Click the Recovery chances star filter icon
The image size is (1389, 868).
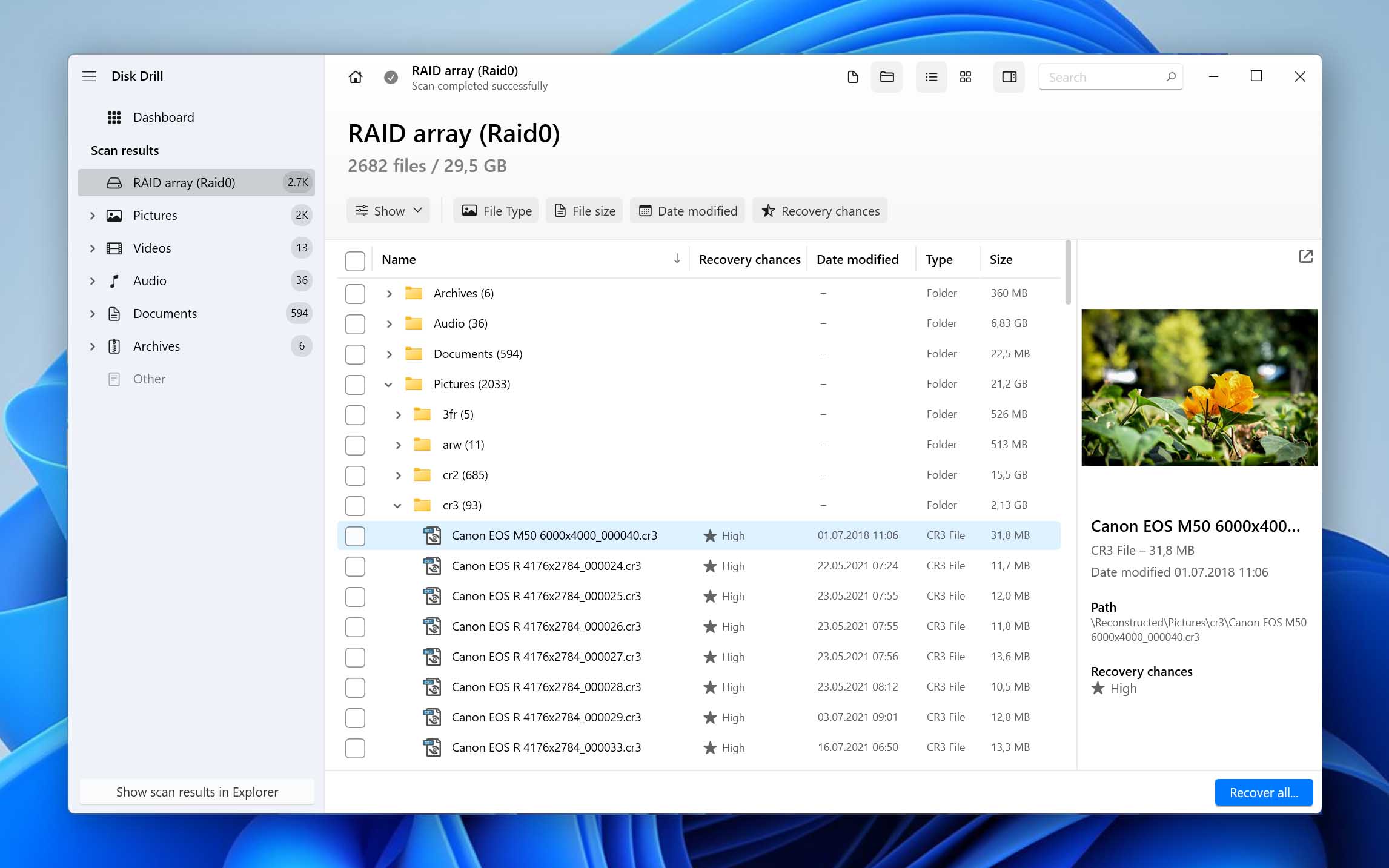(x=766, y=210)
